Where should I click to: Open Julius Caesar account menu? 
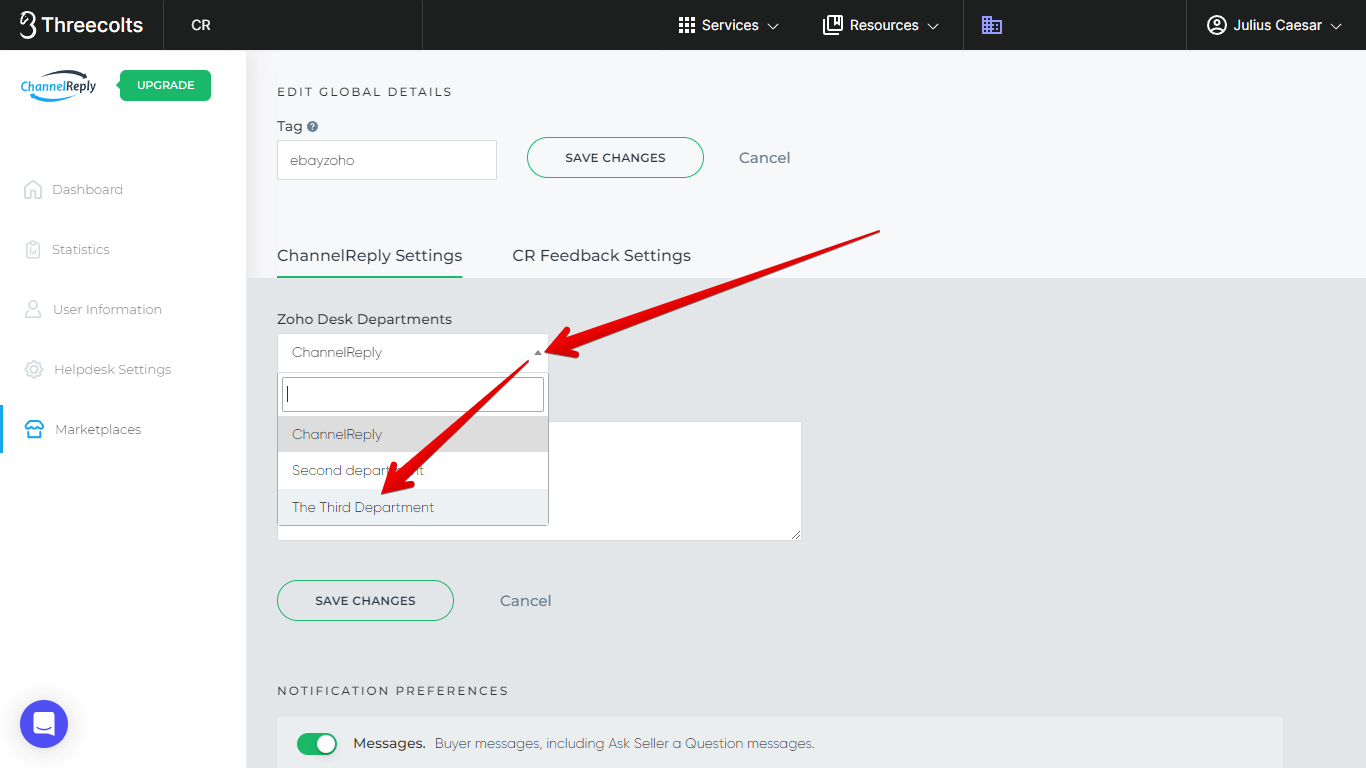(x=1274, y=25)
